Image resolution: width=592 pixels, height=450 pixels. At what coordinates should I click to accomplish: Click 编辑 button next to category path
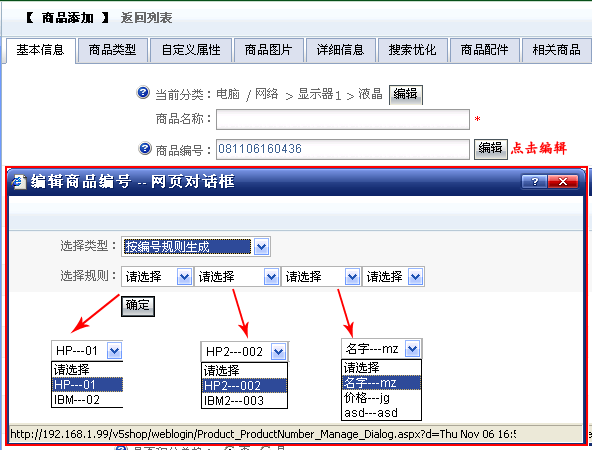pyautogui.click(x=405, y=94)
